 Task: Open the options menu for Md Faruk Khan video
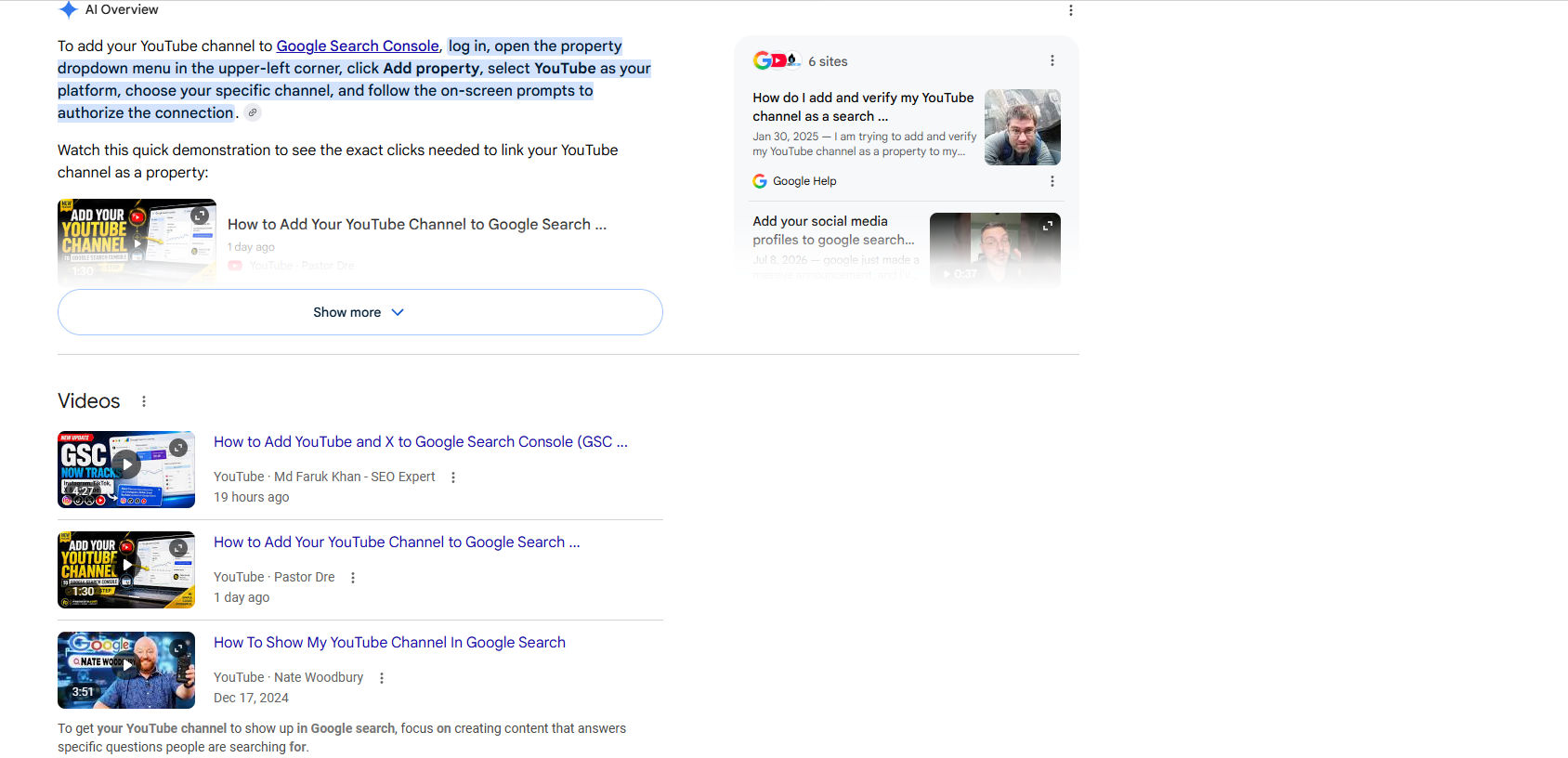[453, 477]
